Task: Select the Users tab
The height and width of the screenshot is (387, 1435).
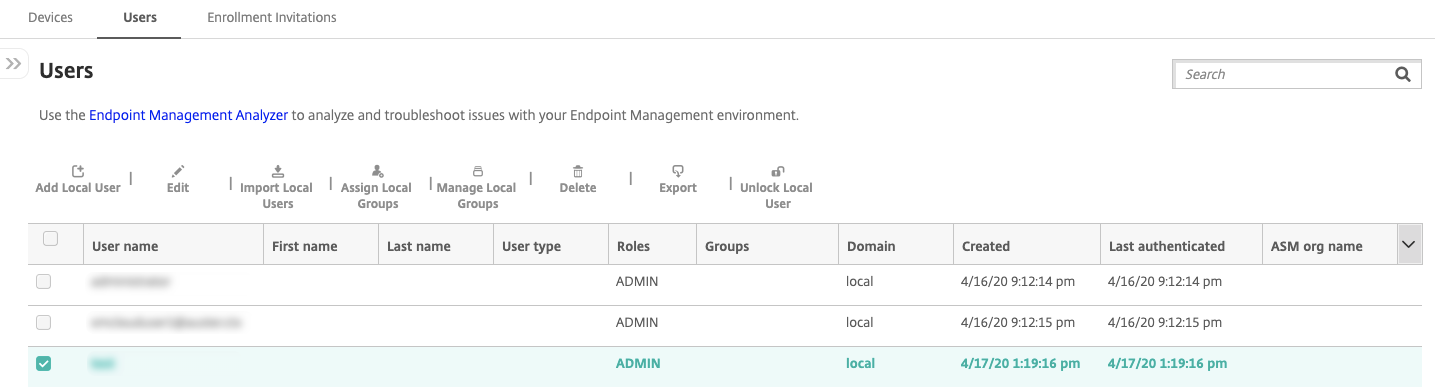Action: [x=139, y=18]
